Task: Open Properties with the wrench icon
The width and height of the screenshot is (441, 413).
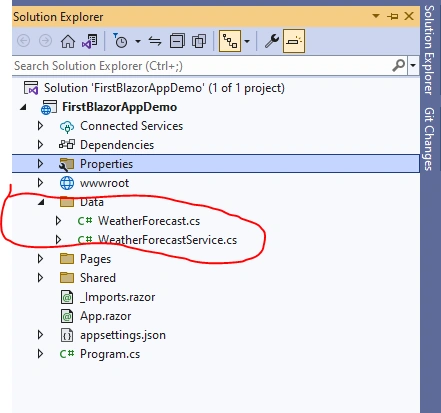Action: click(272, 41)
